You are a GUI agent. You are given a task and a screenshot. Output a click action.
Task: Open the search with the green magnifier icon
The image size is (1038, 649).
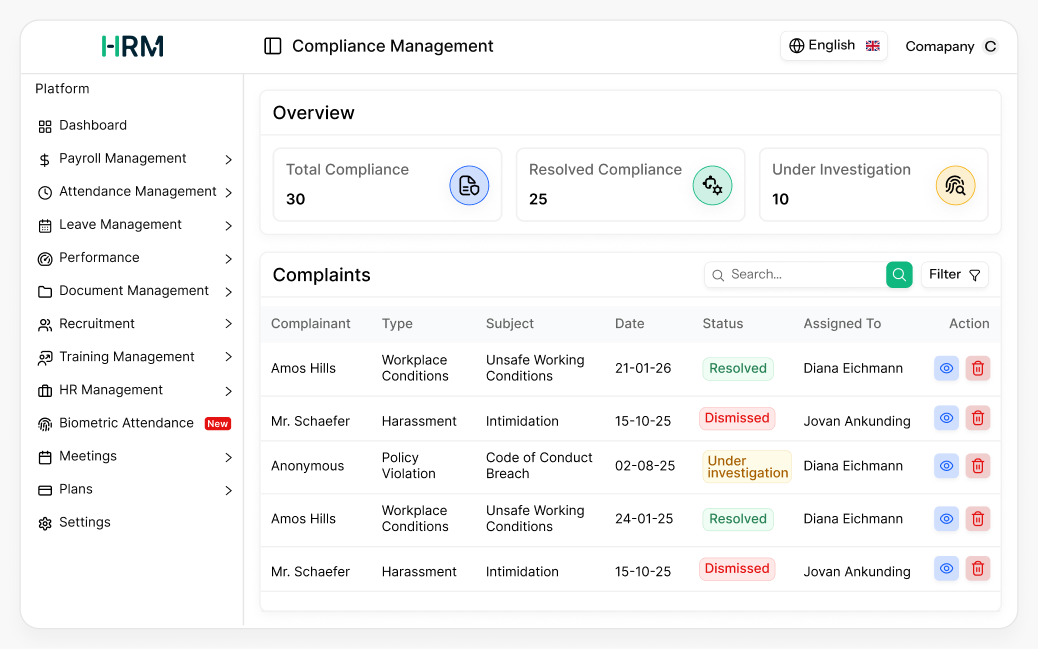pyautogui.click(x=898, y=274)
